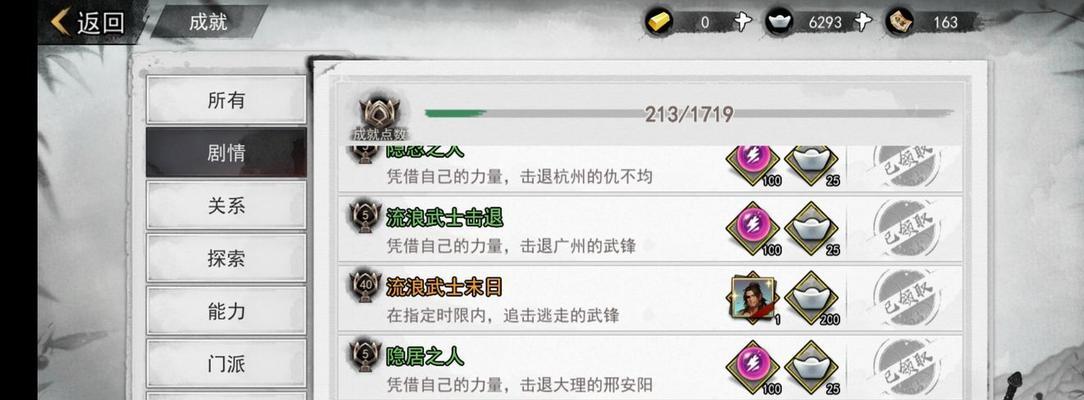Tap the gold ingot currency icon
The image size is (1084, 400).
pos(659,21)
